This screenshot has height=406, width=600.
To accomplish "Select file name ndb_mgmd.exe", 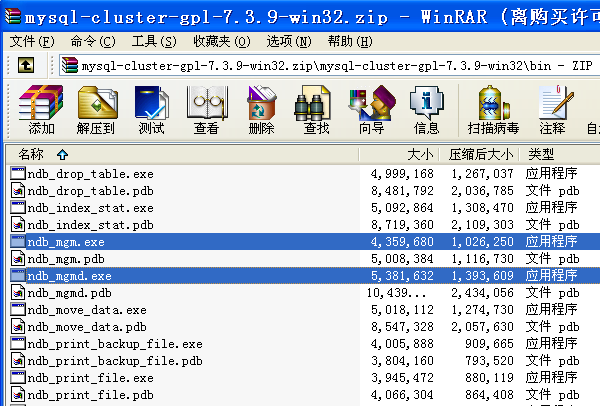I will (x=69, y=276).
